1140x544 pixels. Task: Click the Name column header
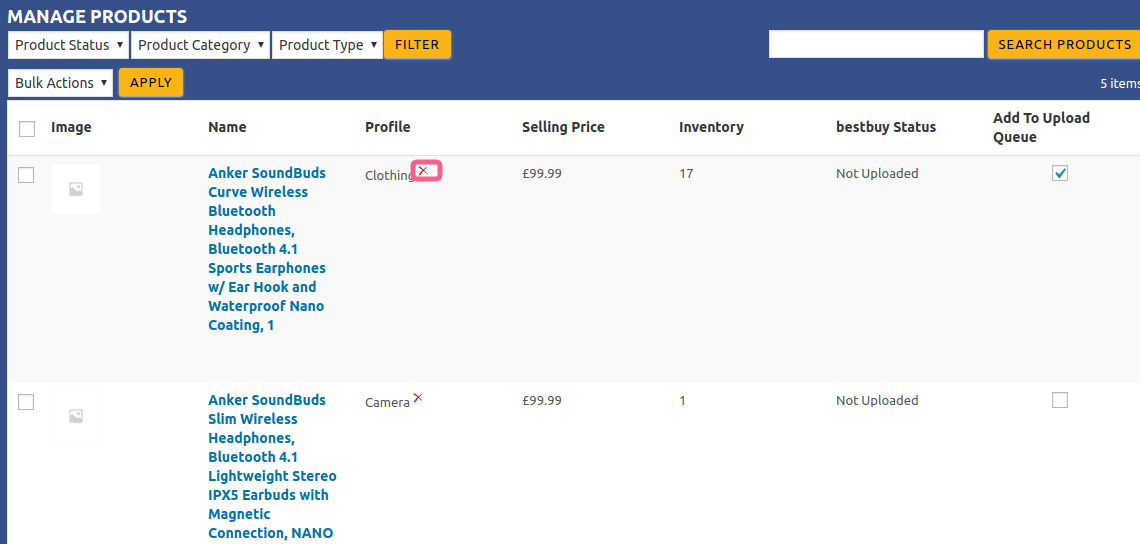coord(227,127)
